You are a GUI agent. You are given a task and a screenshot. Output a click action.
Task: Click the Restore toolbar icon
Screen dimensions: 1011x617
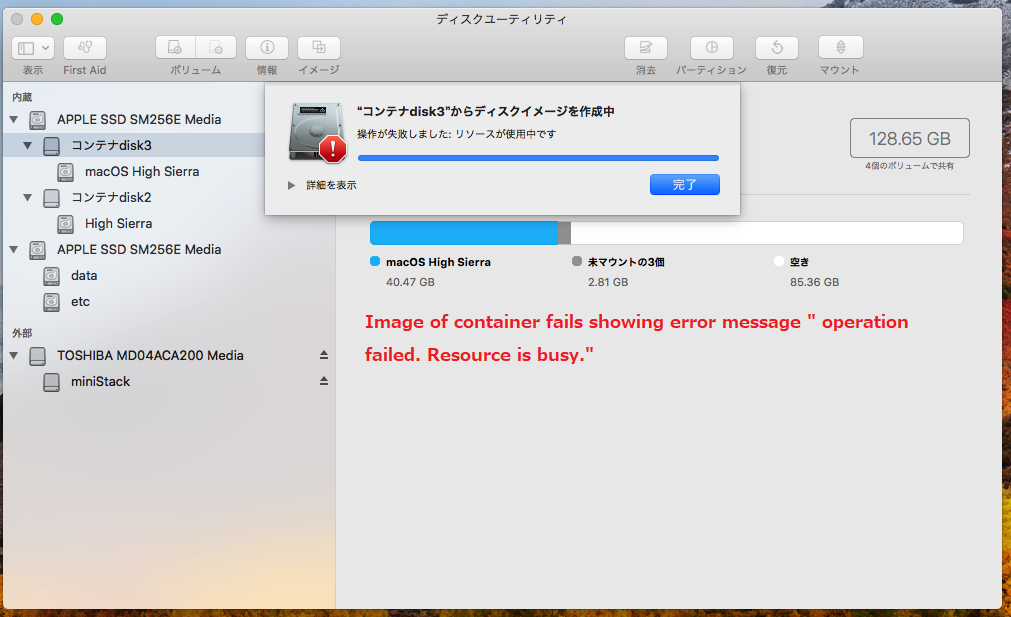[x=777, y=48]
